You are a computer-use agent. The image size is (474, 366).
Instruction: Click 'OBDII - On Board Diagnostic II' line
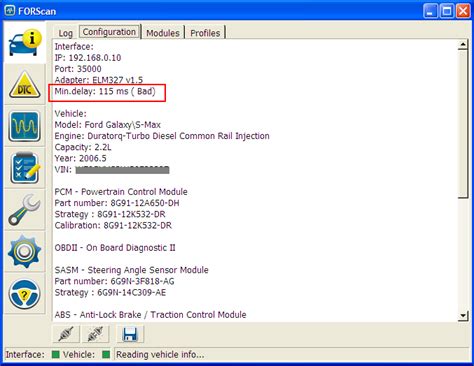[115, 248]
